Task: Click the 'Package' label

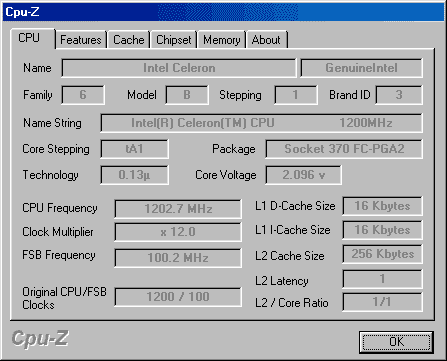Action: click(234, 149)
